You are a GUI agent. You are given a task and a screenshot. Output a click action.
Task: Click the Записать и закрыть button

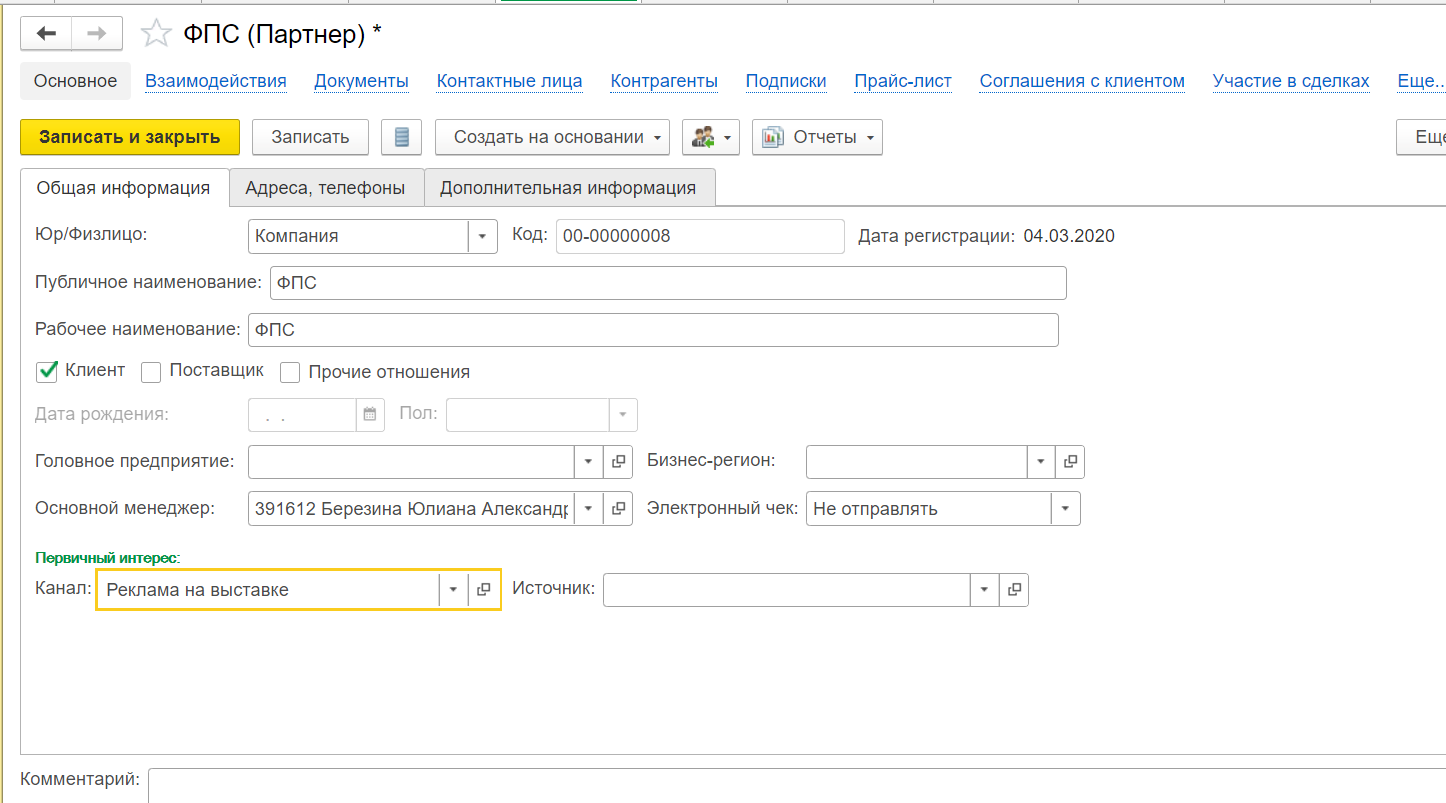tap(129, 137)
